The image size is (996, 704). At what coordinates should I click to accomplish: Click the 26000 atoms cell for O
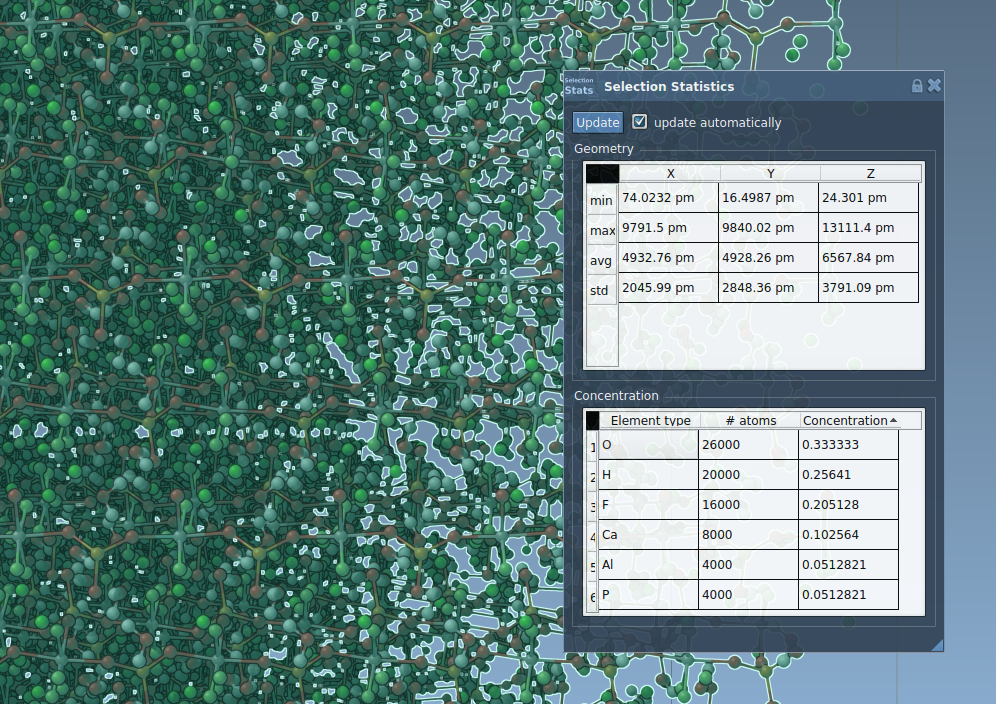coord(749,445)
